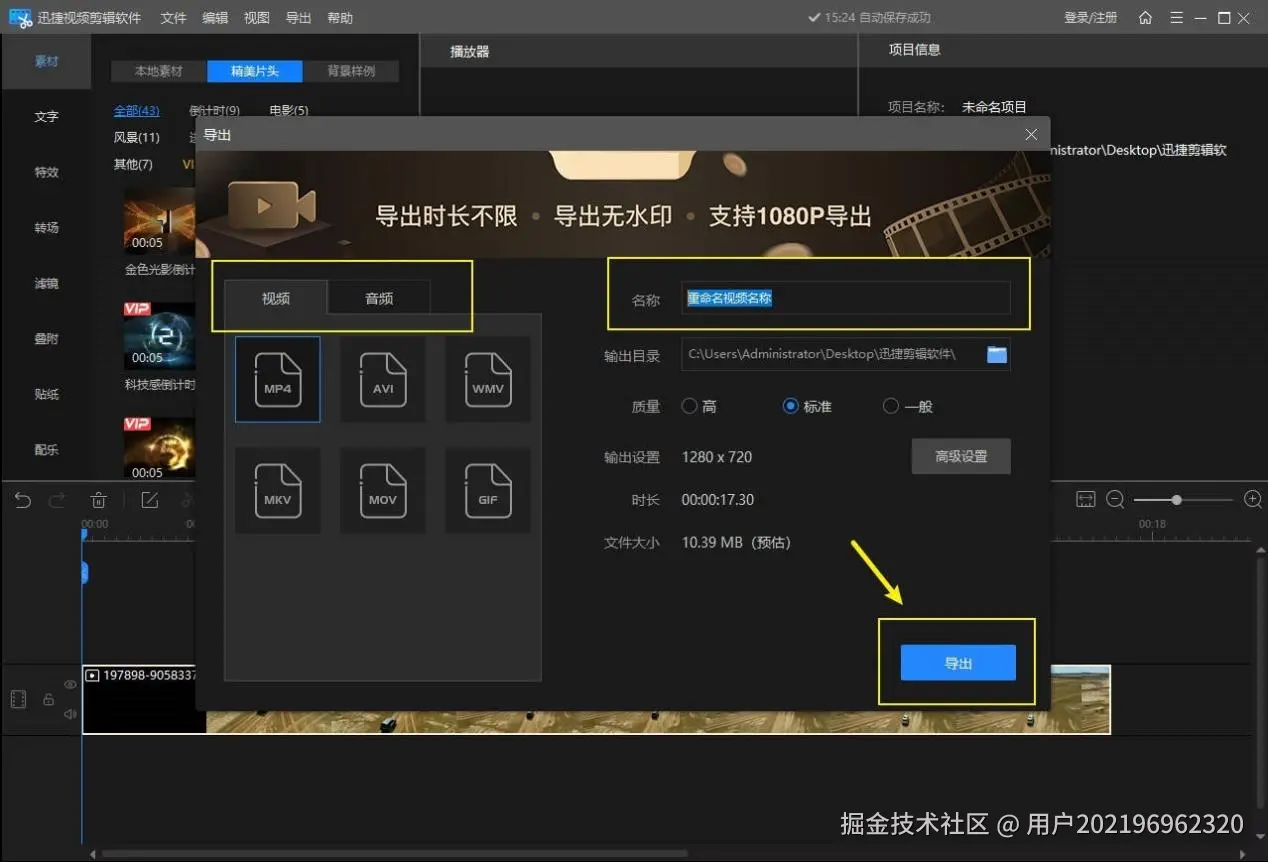Zoom out timeline with minus icon
Viewport: 1268px width, 862px height.
click(x=1115, y=499)
